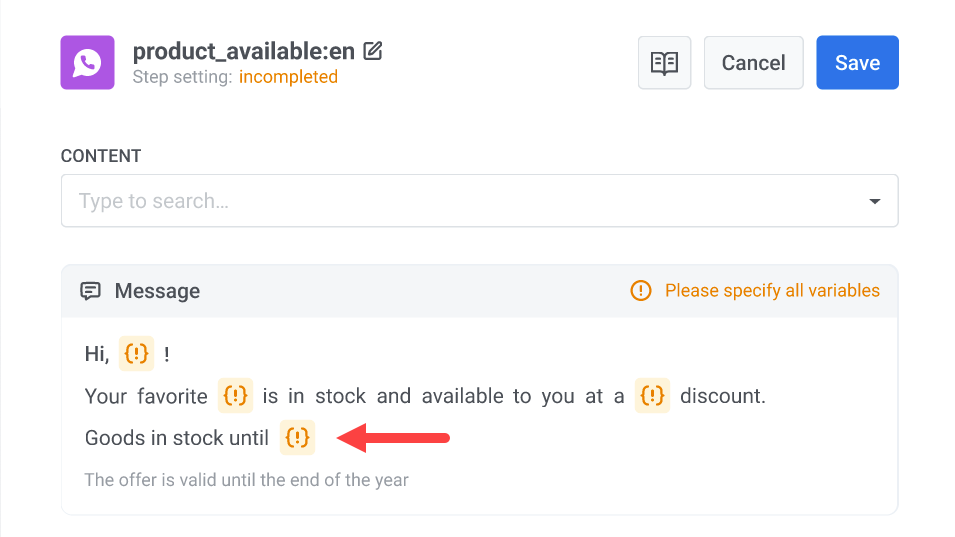Click the Message chat bubble icon
Image resolution: width=955 pixels, height=537 pixels.
point(91,291)
